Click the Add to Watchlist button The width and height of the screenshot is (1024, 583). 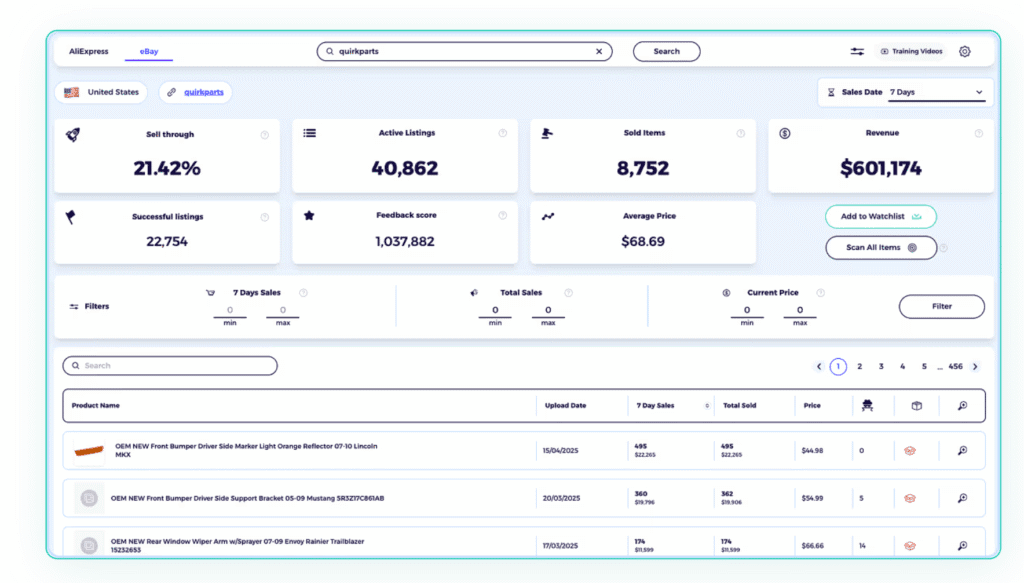[880, 216]
